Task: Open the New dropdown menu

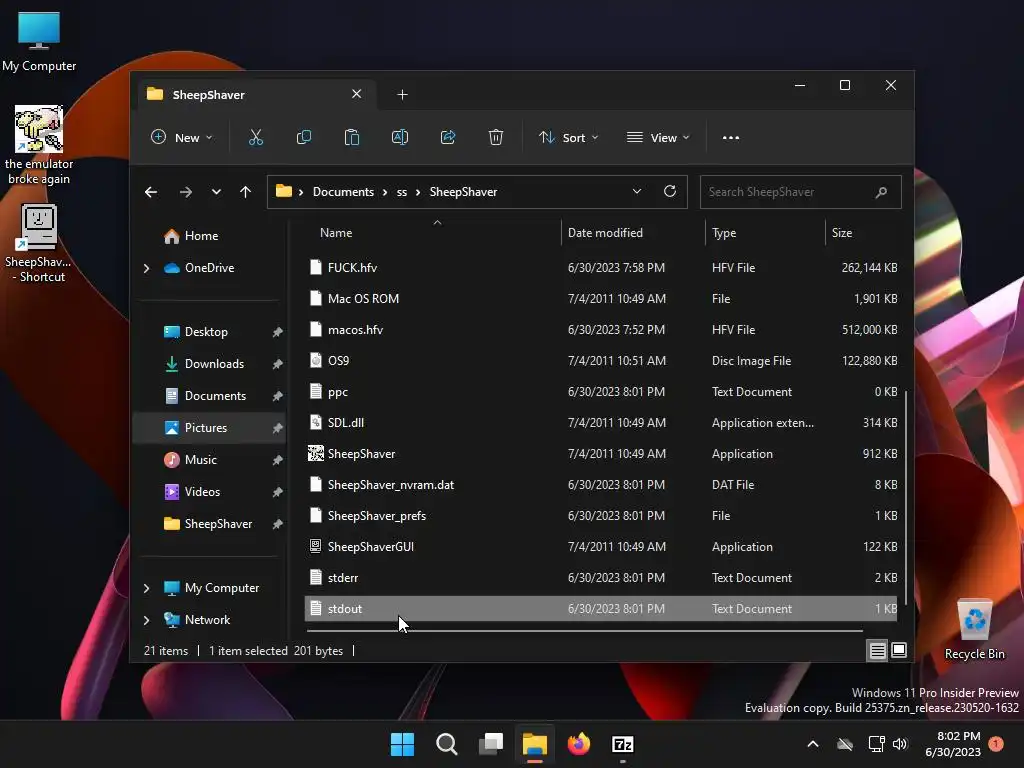Action: pyautogui.click(x=182, y=137)
